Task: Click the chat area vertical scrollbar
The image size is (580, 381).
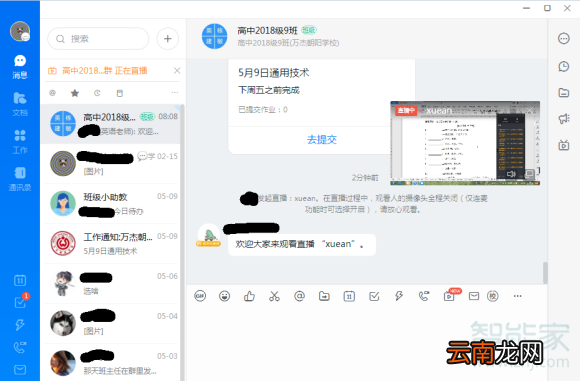Action: (545, 273)
